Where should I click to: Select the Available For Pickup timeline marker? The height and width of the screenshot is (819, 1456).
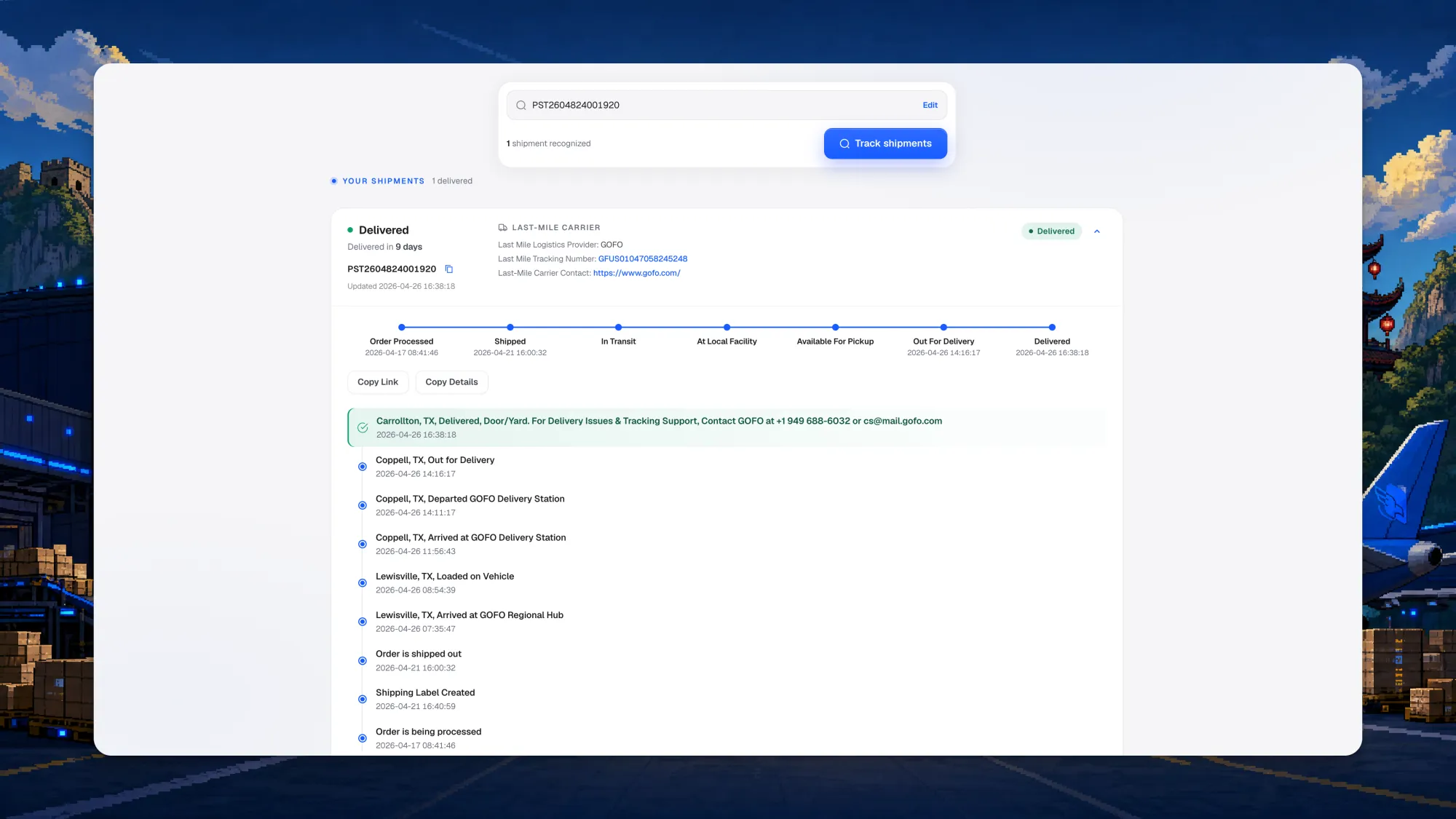(835, 328)
